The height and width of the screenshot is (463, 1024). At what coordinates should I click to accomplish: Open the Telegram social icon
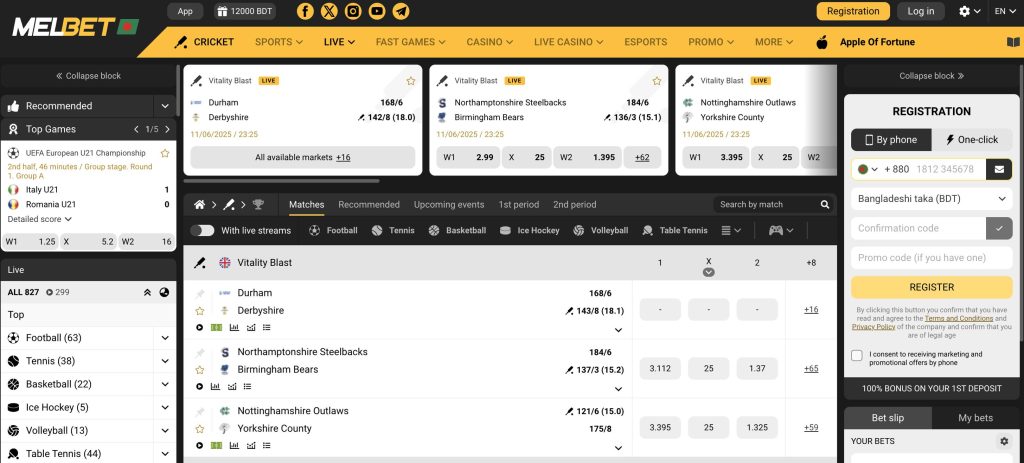coord(401,11)
